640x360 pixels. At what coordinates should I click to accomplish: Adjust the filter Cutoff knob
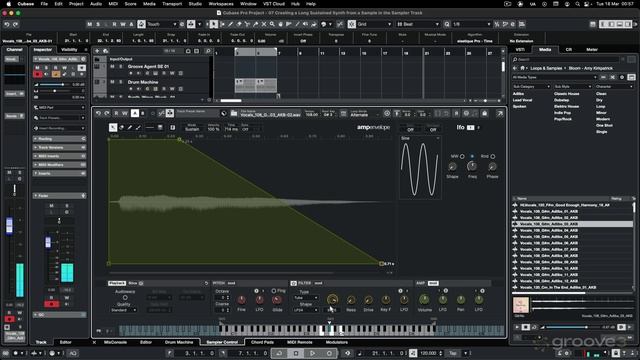(333, 300)
